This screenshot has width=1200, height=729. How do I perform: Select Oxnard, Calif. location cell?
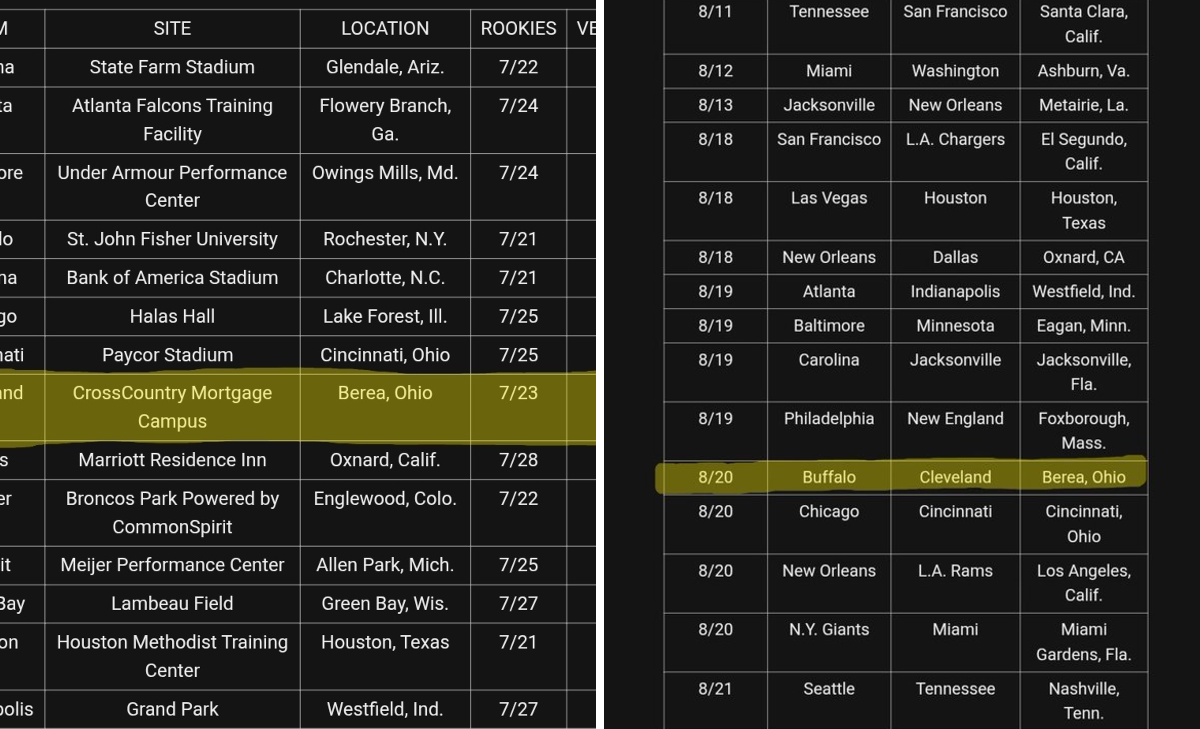(x=385, y=460)
